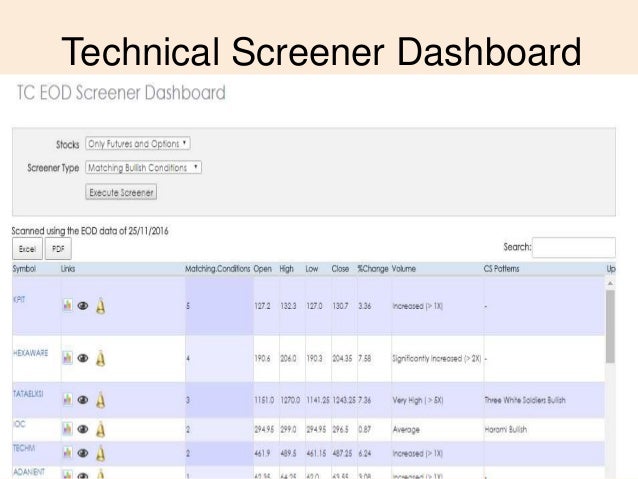Image resolution: width=638 pixels, height=479 pixels.
Task: Click the flask icon in IOC row
Action: point(101,429)
